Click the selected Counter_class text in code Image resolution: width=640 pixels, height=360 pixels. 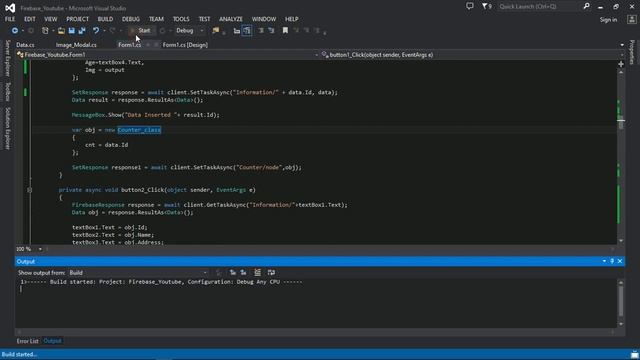click(x=139, y=130)
